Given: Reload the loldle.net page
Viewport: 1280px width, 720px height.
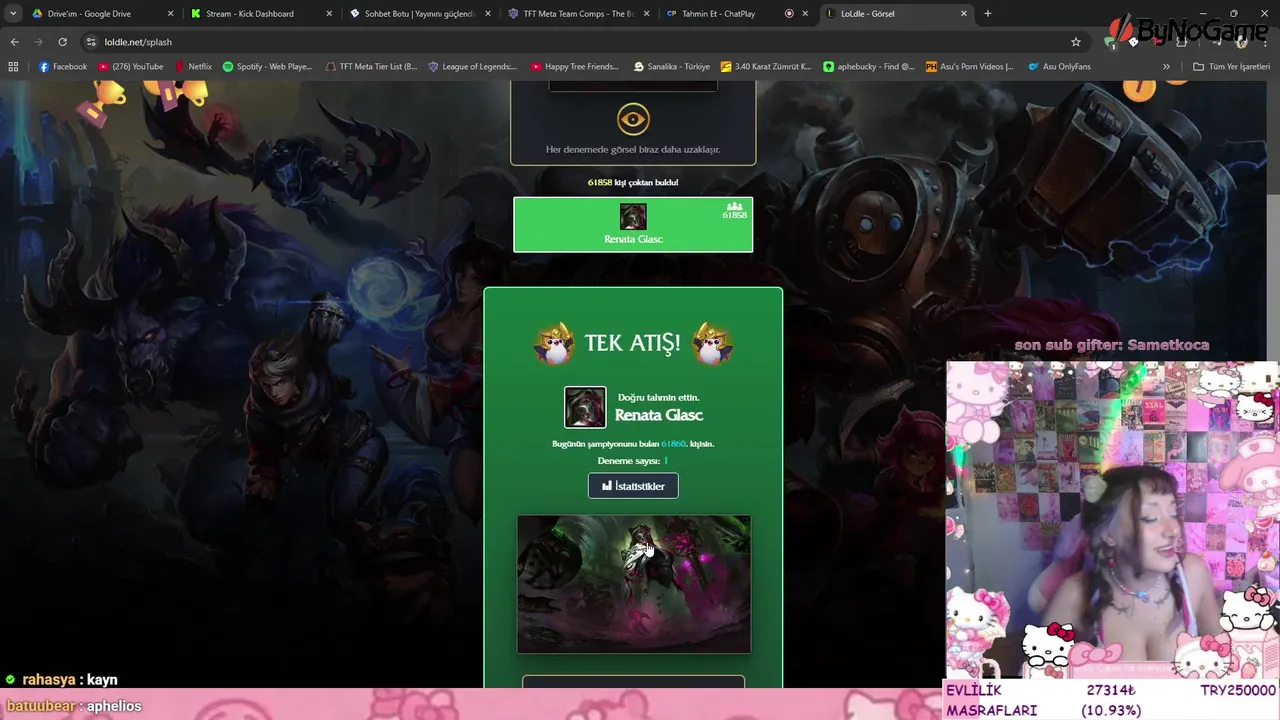Looking at the screenshot, I should pos(62,42).
